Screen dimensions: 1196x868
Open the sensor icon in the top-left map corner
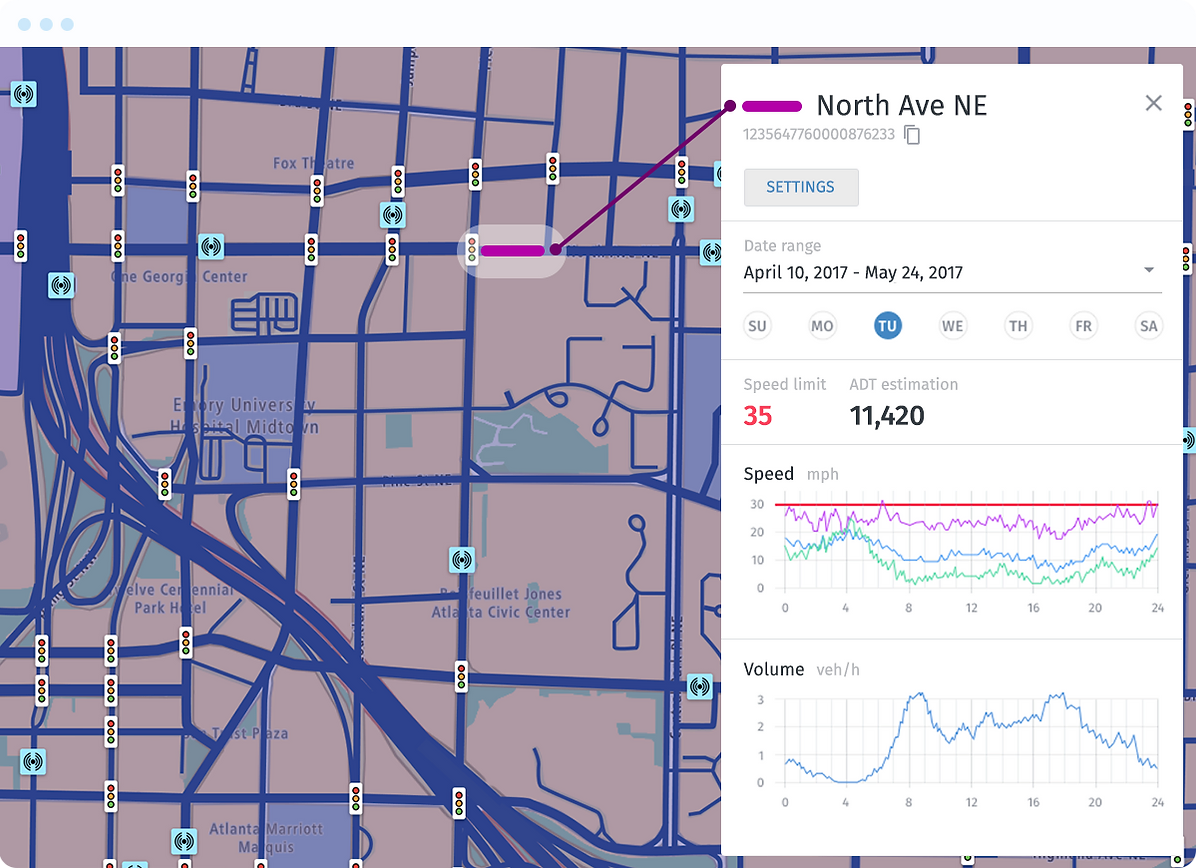24,95
